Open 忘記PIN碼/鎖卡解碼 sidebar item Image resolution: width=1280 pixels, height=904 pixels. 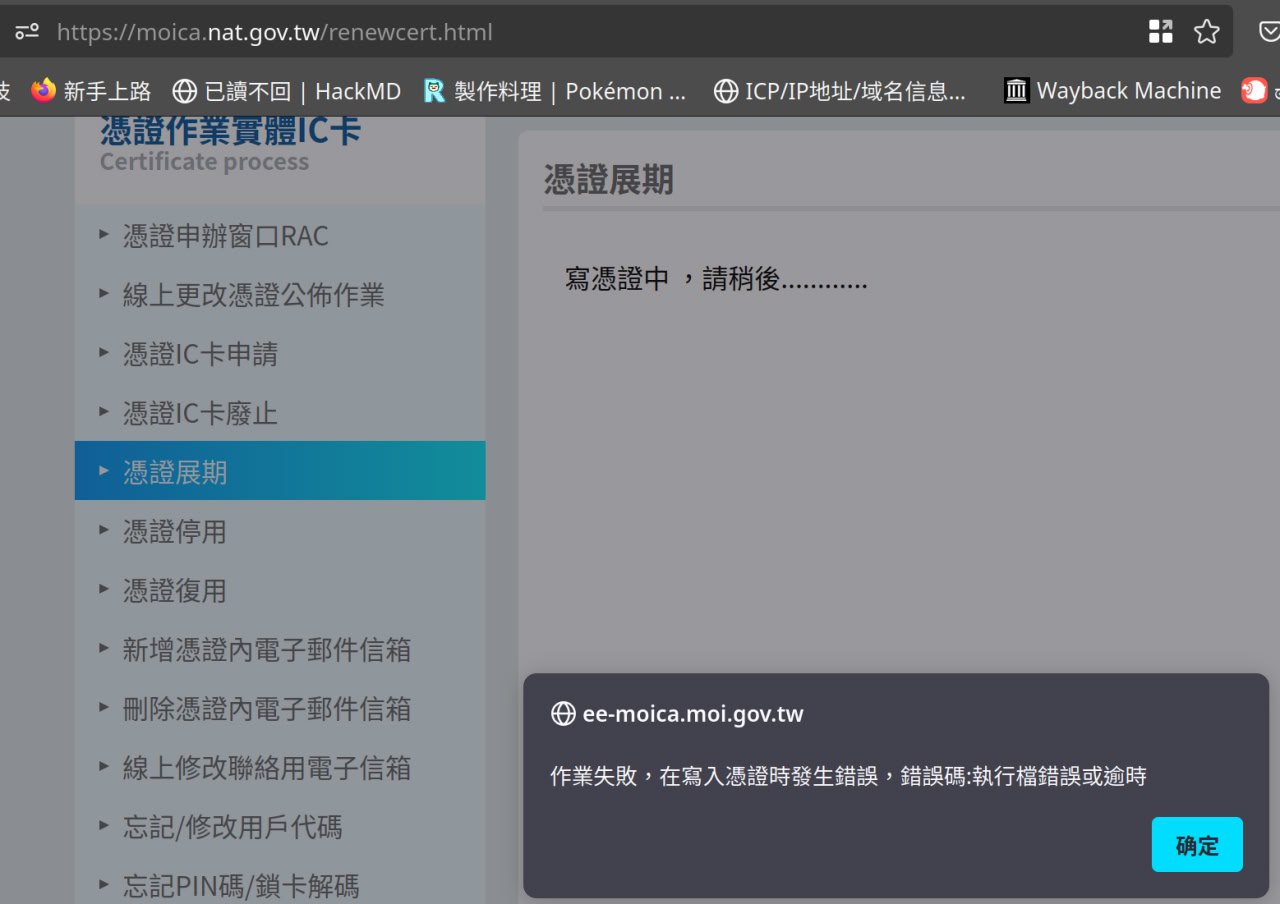click(240, 886)
